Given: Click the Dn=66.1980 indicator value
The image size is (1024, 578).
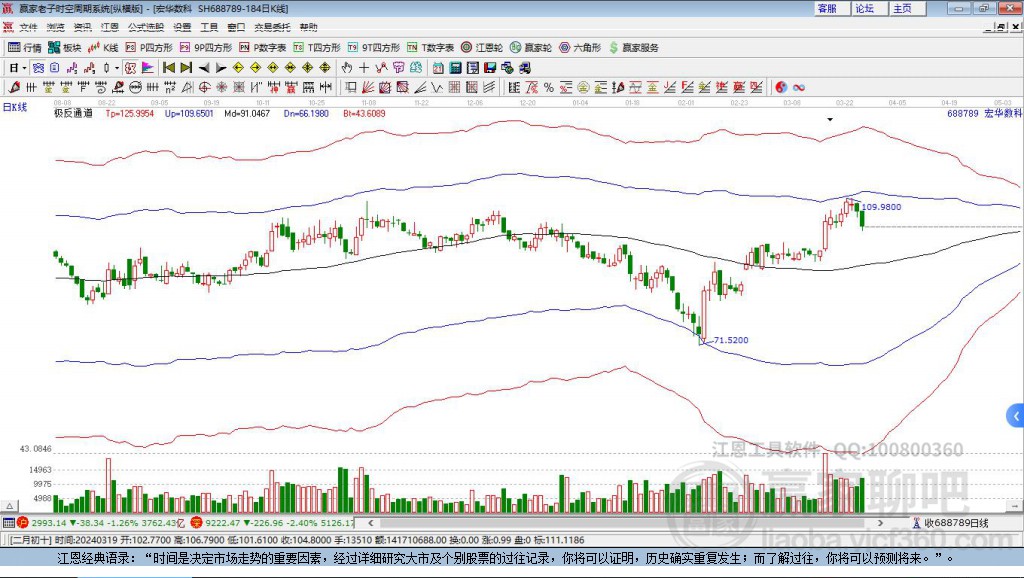Looking at the screenshot, I should coord(306,114).
